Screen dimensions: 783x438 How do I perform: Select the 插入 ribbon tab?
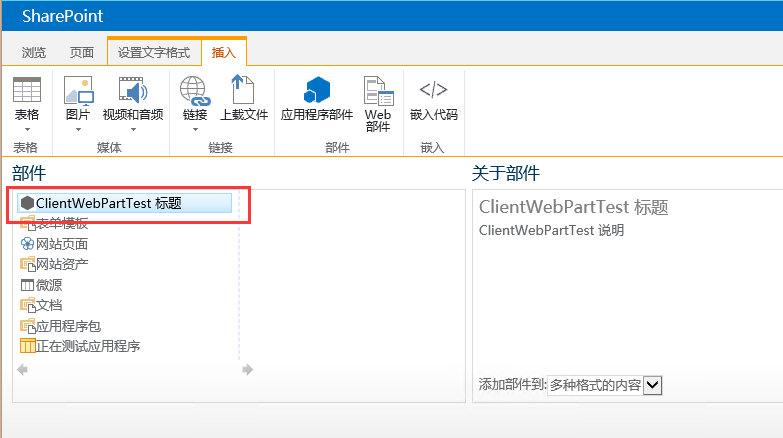click(x=223, y=52)
